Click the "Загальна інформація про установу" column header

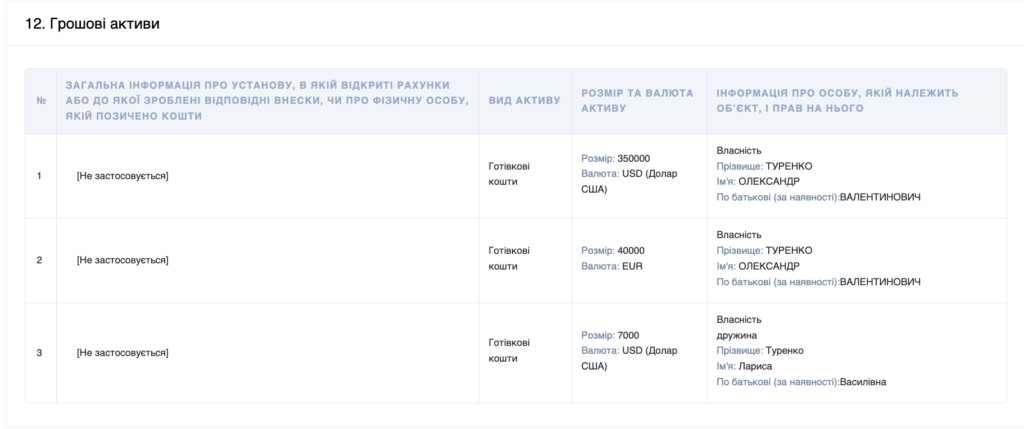[x=266, y=100]
